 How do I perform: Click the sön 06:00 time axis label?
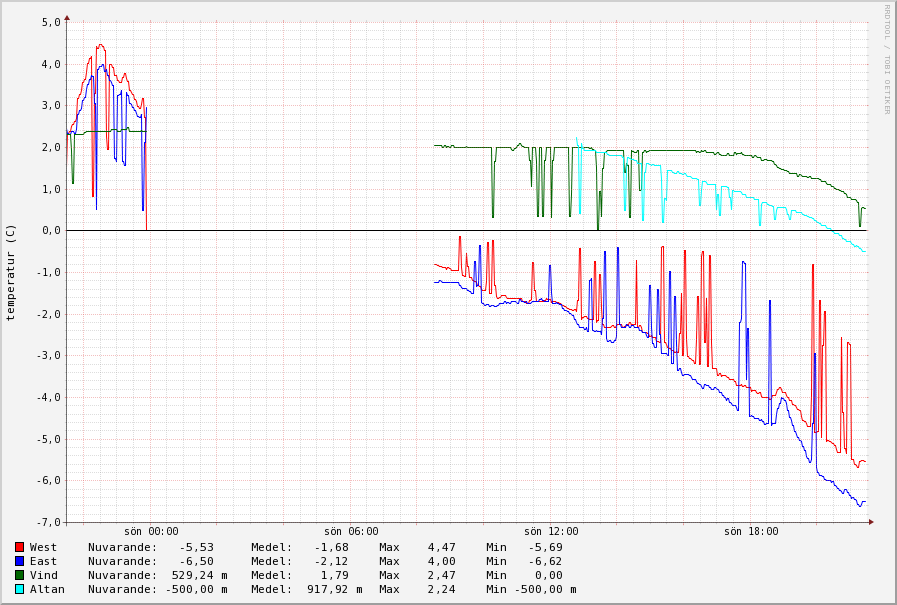351,531
